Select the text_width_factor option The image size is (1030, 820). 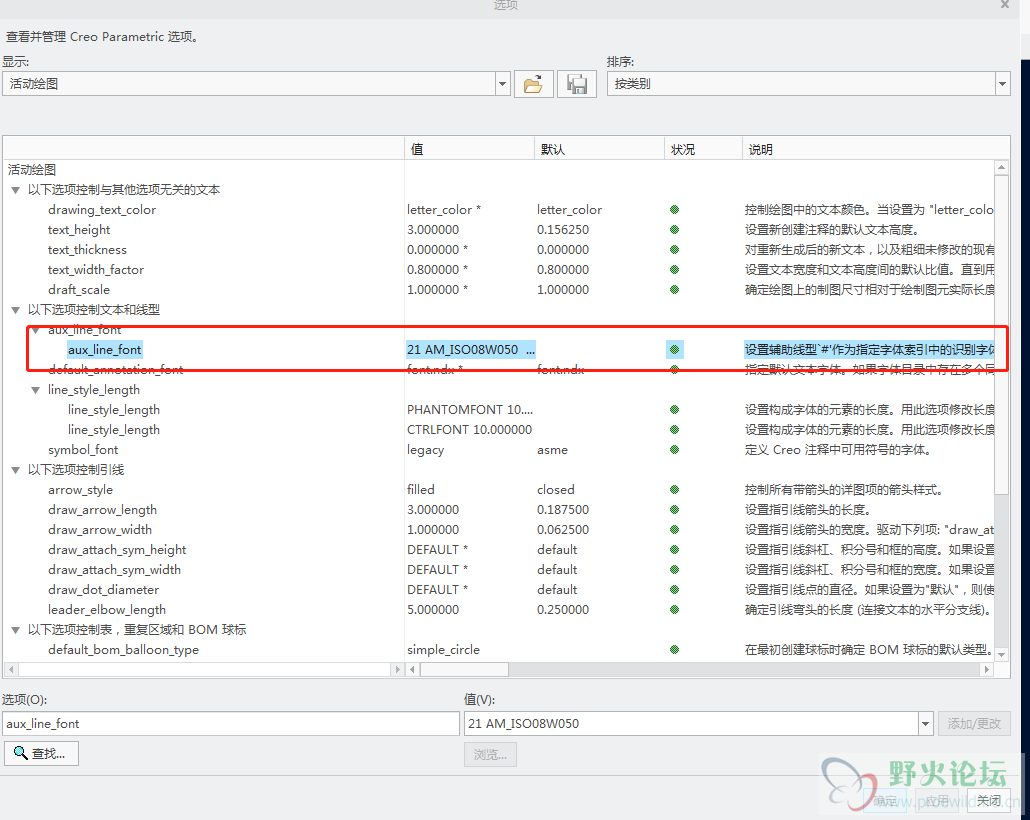tap(96, 269)
